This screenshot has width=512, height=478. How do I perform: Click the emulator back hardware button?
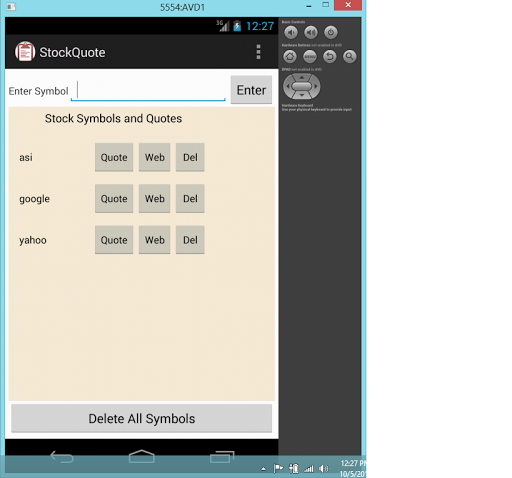pos(330,56)
